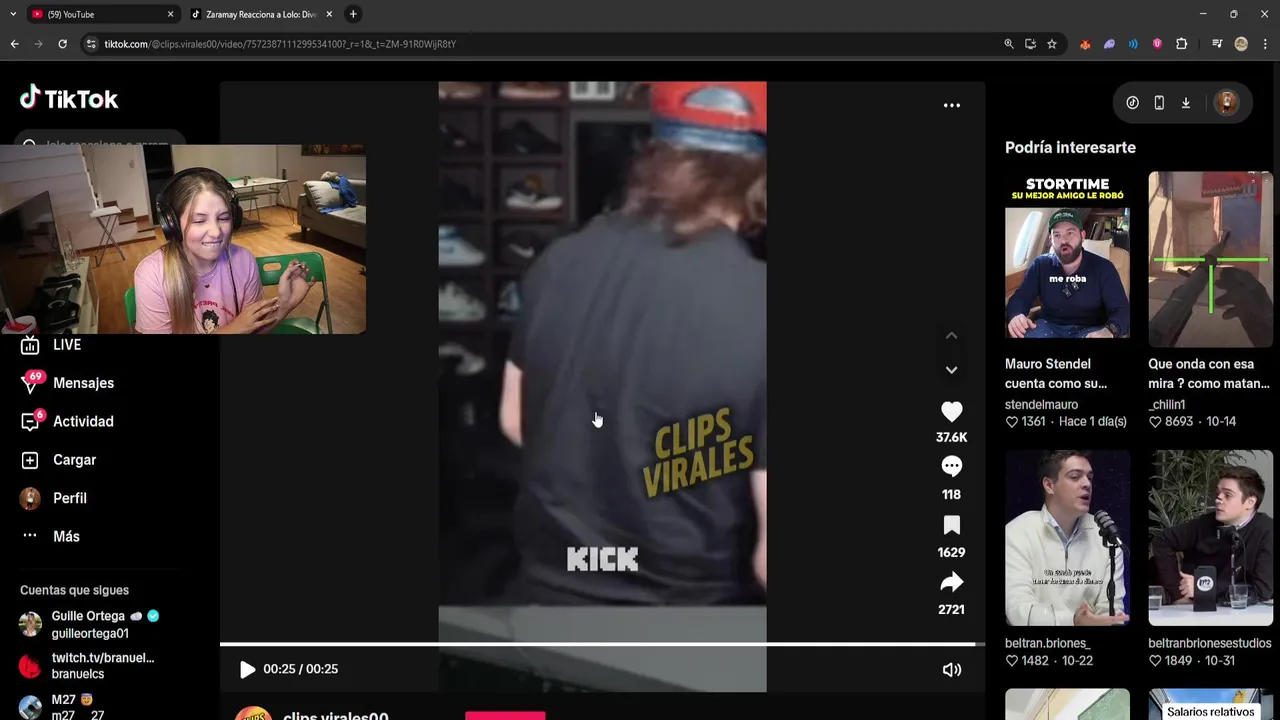Image resolution: width=1280 pixels, height=720 pixels.
Task: Click the streamer webcam overlay
Action: point(183,239)
